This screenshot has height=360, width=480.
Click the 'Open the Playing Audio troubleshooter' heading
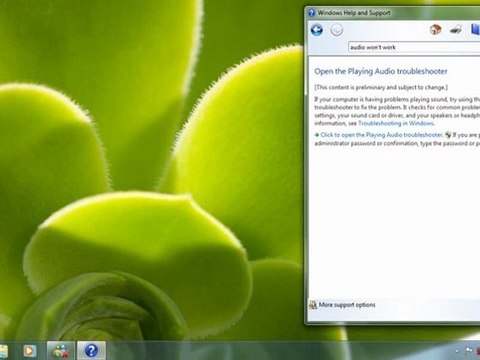pyautogui.click(x=381, y=71)
